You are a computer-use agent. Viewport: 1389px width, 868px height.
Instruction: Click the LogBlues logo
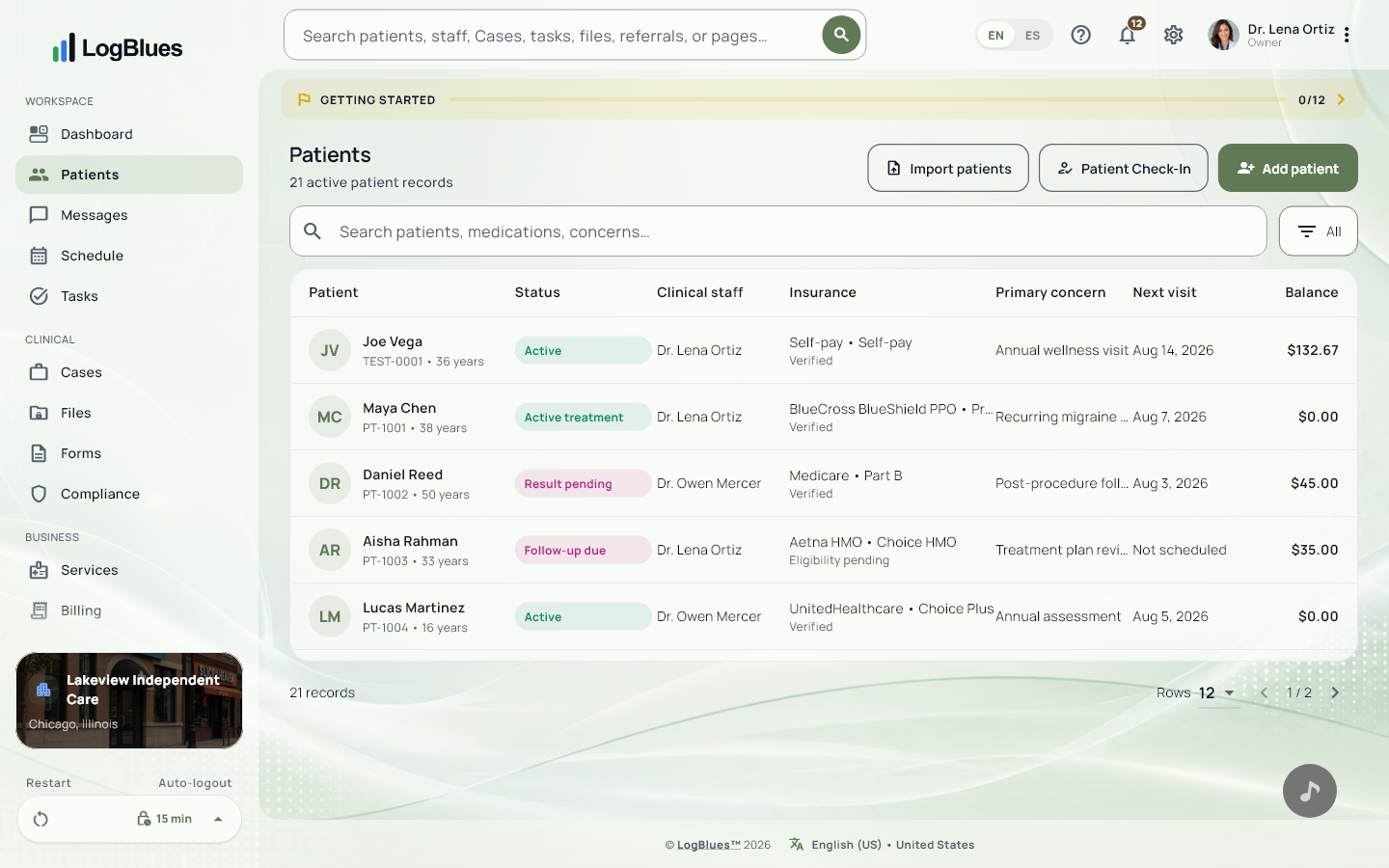(118, 47)
